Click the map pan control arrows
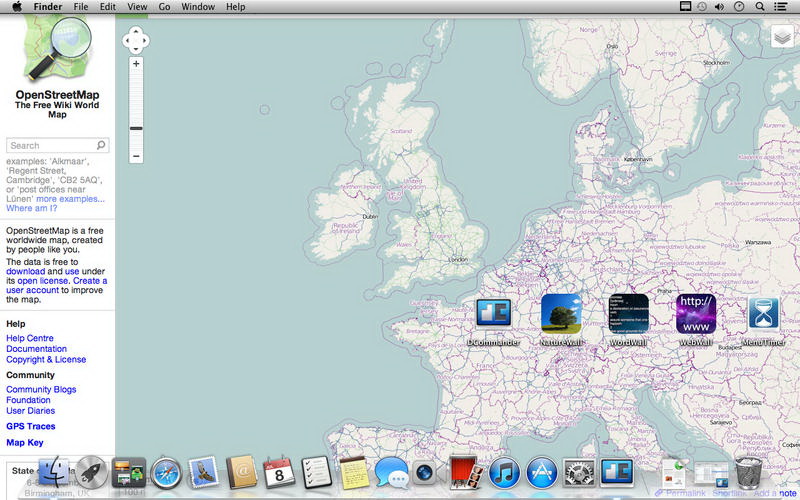The image size is (800, 500). pos(136,41)
